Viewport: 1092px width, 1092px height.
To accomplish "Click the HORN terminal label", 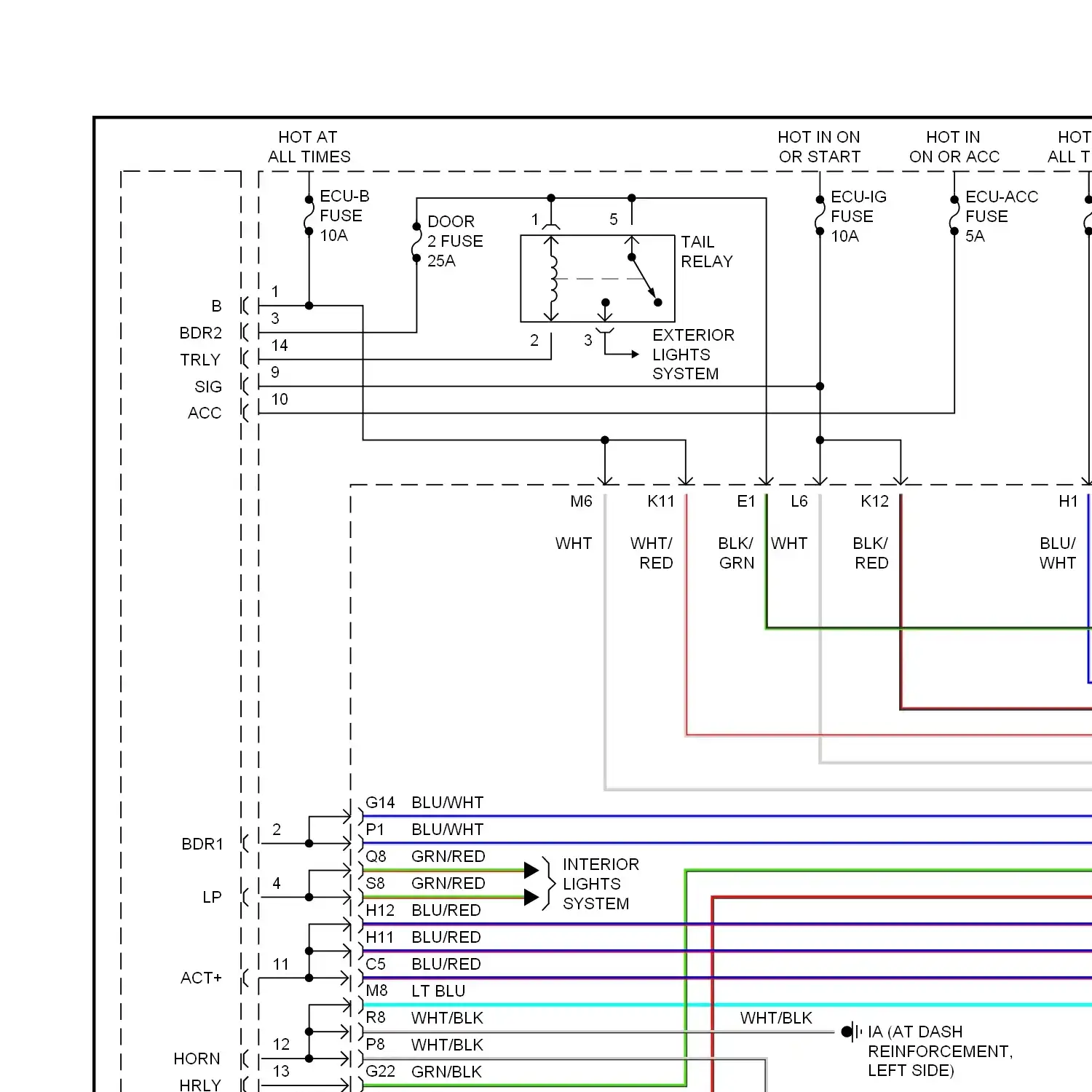I will 197,1059.
